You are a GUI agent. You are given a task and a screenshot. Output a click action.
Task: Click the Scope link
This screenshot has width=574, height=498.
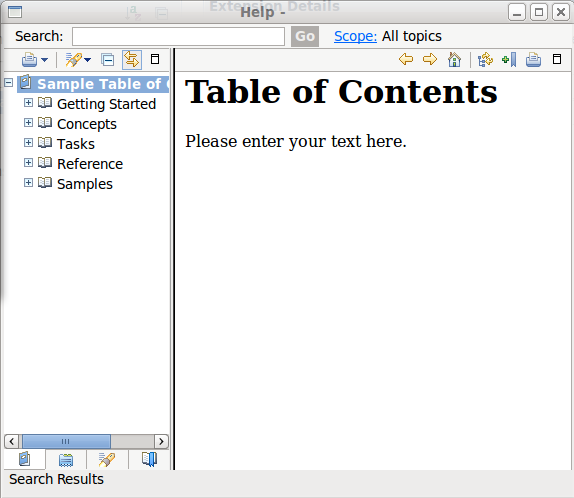(355, 36)
